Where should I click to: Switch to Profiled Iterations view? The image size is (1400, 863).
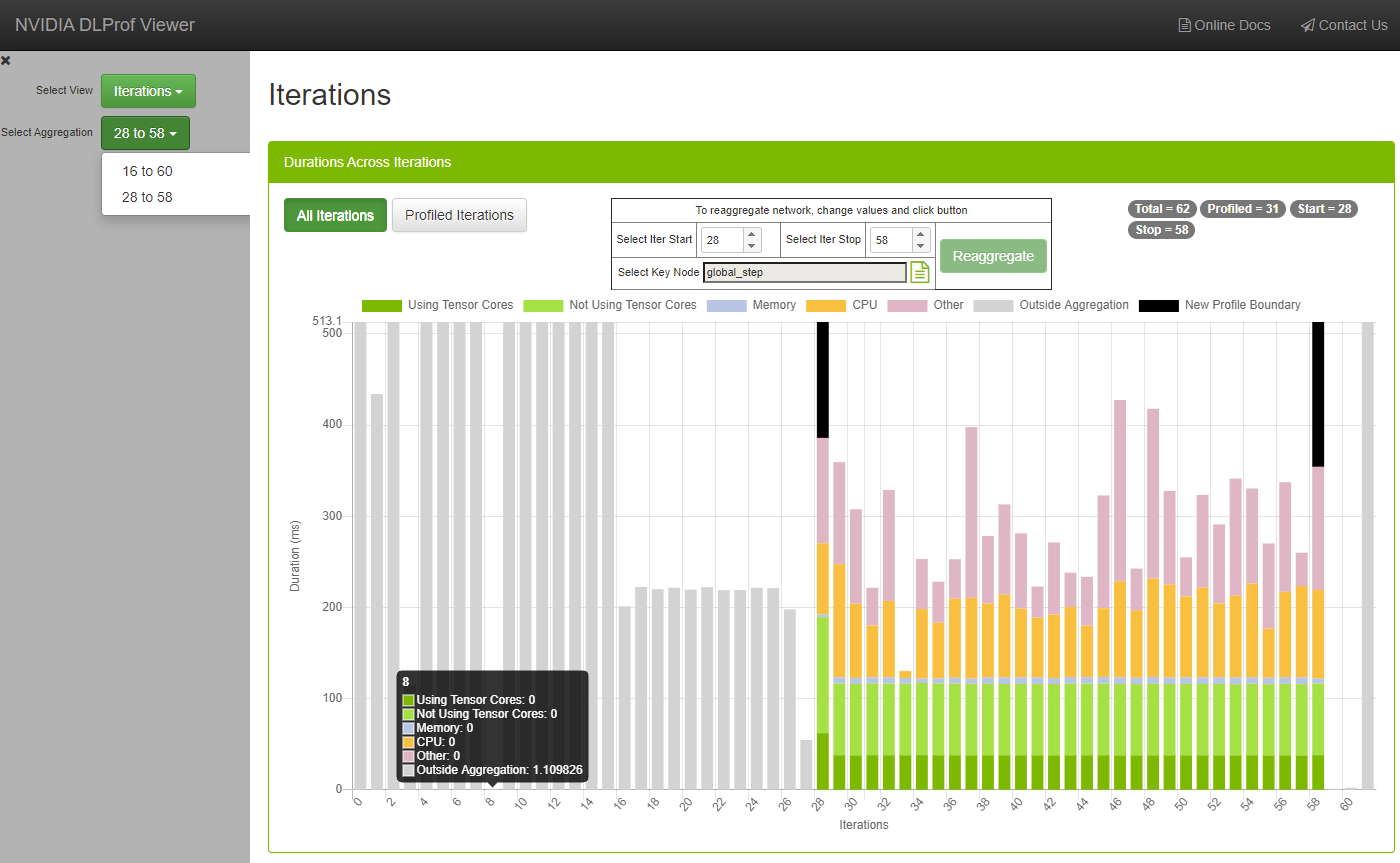pos(459,215)
